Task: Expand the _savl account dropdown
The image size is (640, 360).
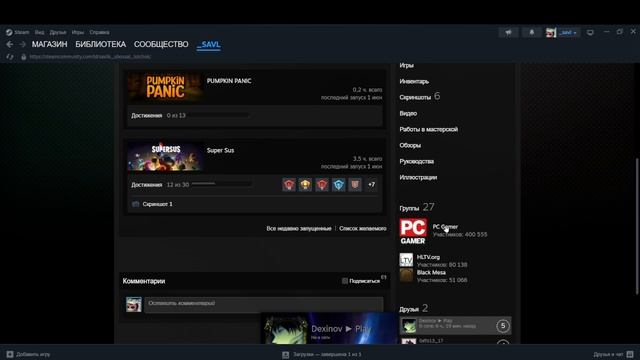Action: 568,32
